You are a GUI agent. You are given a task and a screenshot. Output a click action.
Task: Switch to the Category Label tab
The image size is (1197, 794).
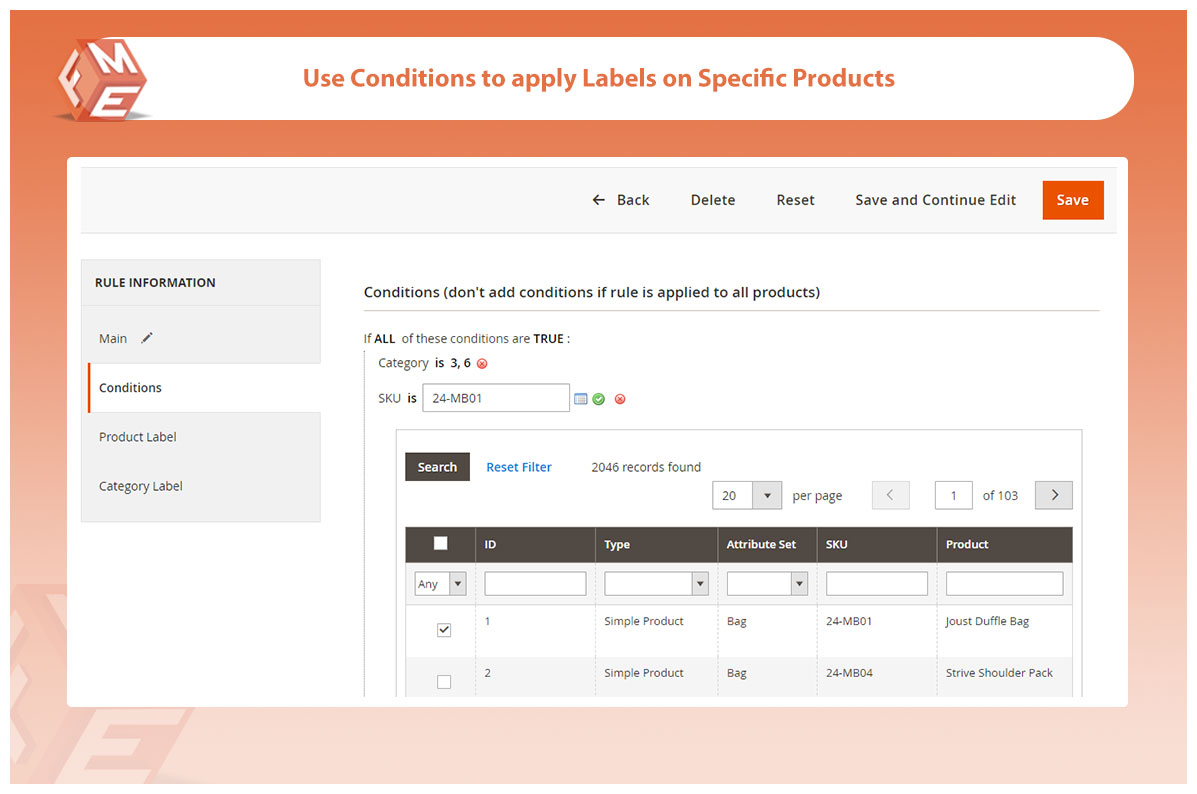click(x=141, y=486)
